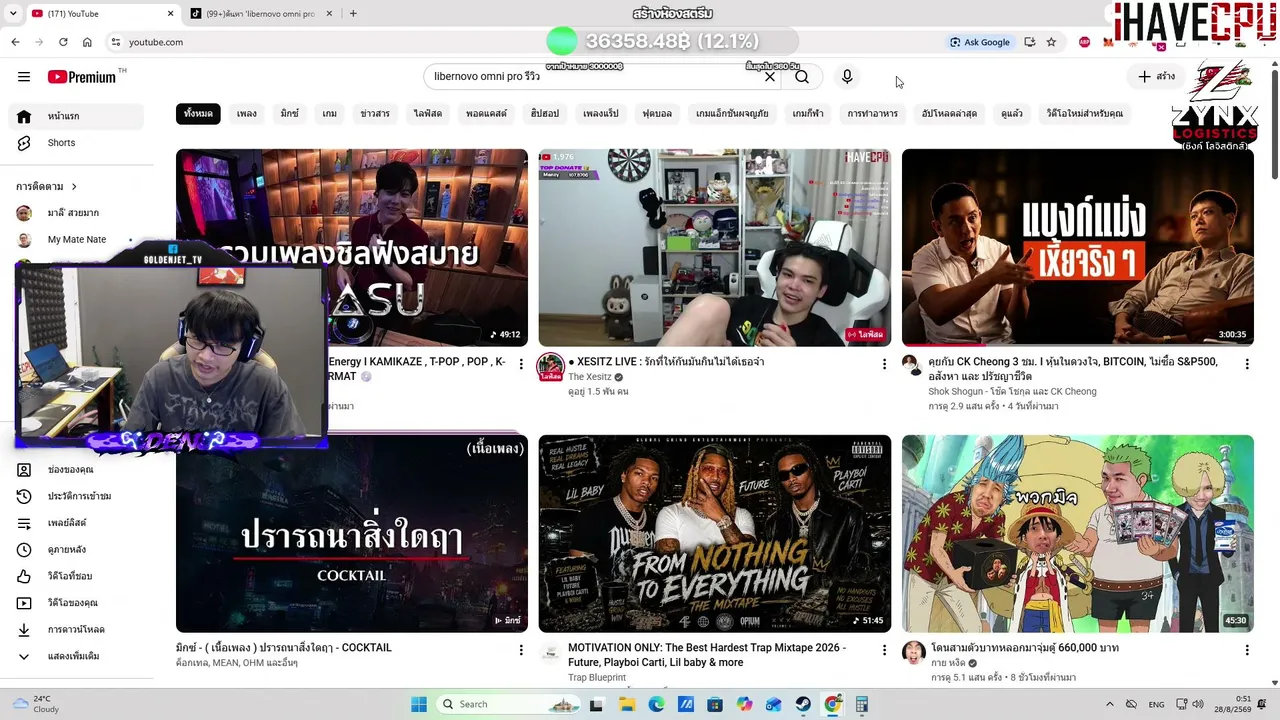Start voice search with the microphone
Screen dimensions: 1280x720
pos(847,77)
